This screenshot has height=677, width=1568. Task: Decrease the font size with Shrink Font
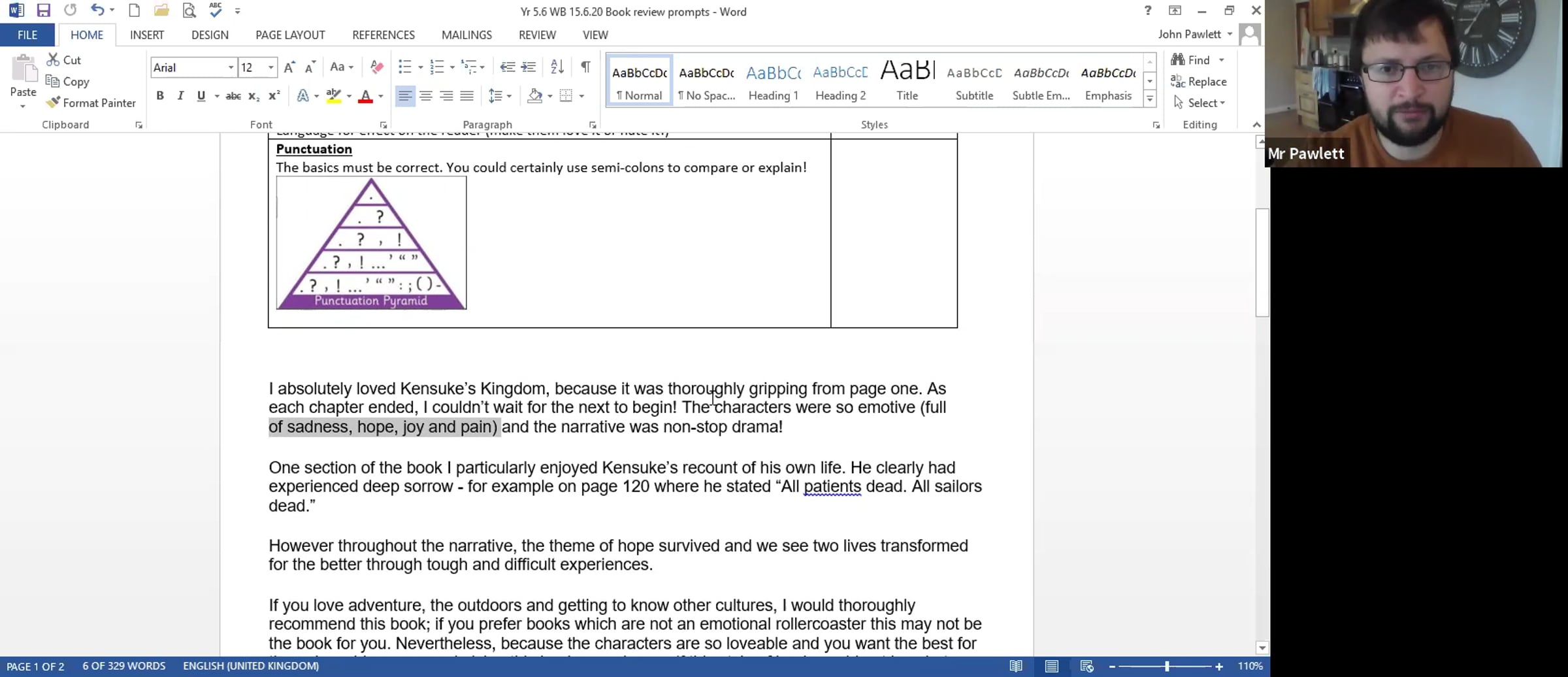(x=310, y=67)
